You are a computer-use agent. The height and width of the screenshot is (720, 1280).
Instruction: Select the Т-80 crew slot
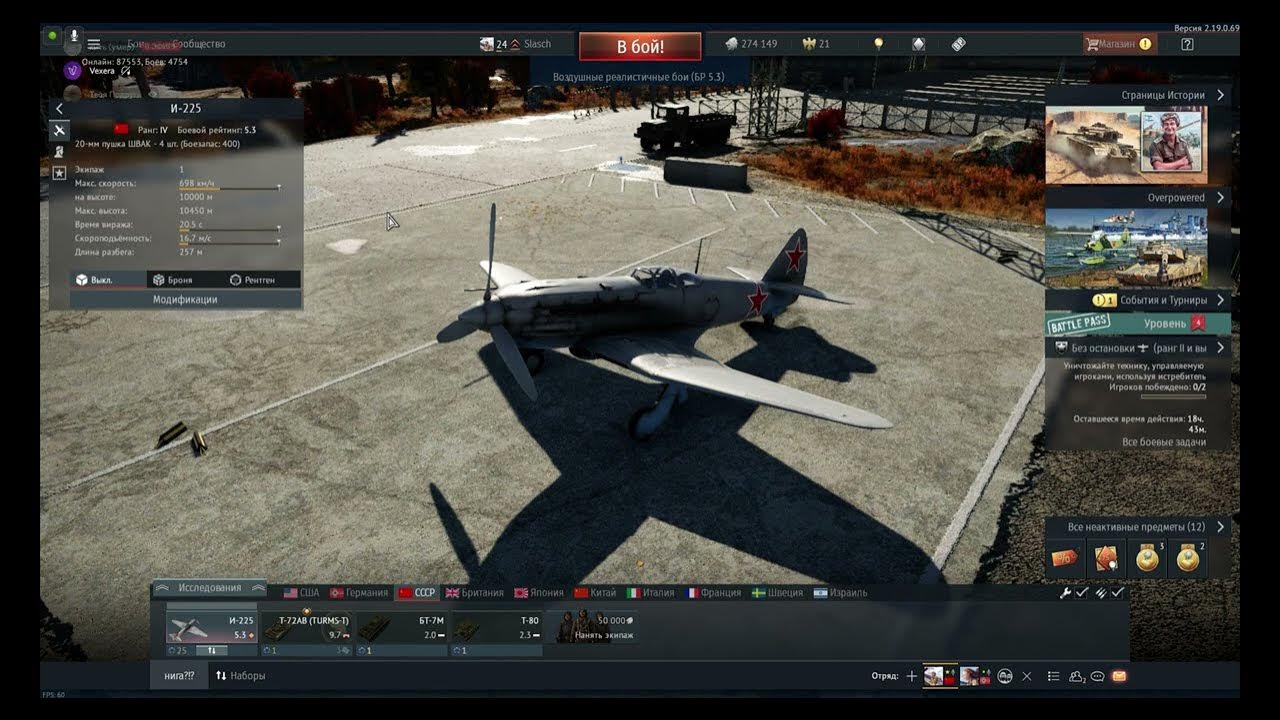tap(496, 629)
